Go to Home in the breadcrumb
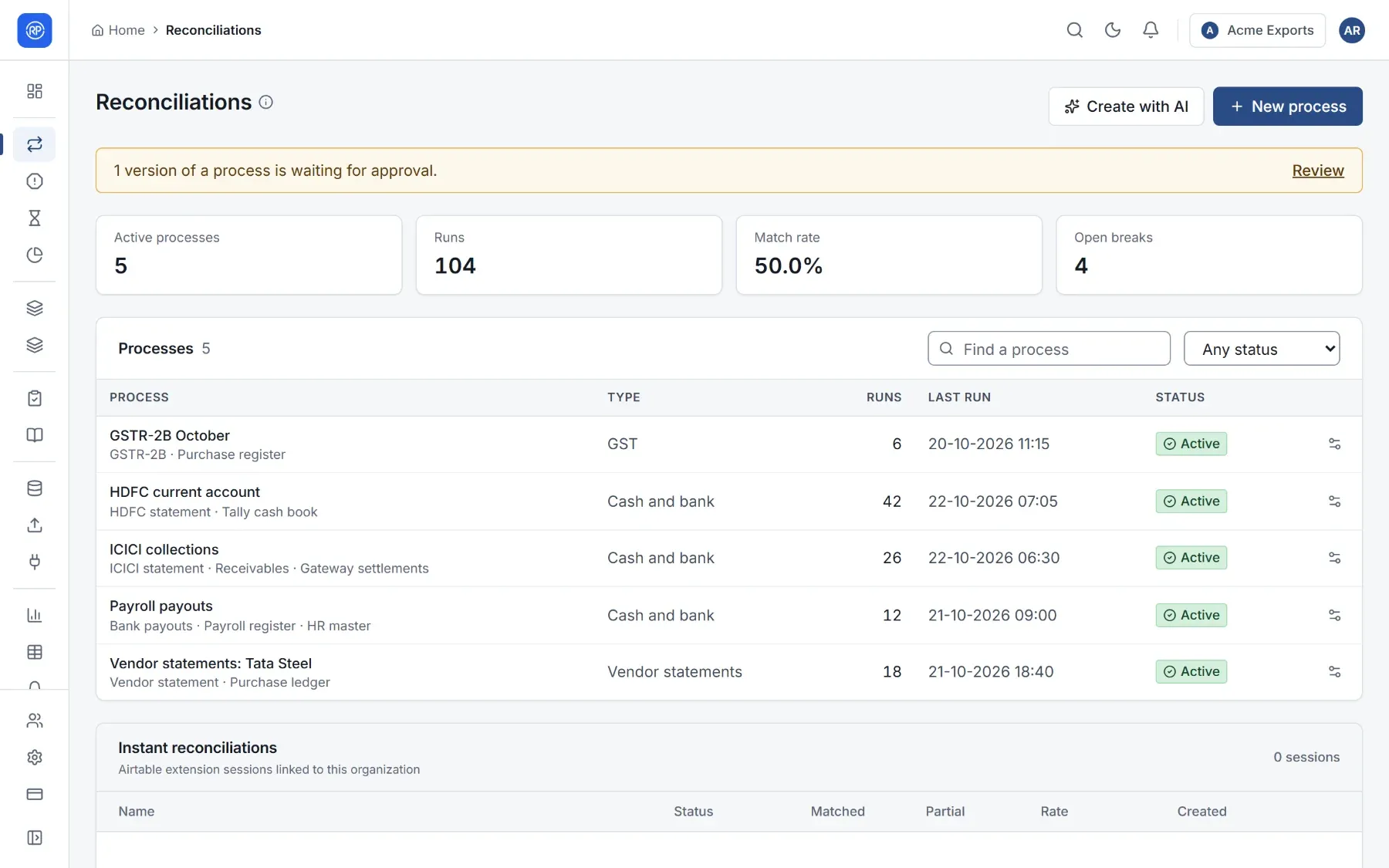1389x868 pixels. (x=118, y=30)
